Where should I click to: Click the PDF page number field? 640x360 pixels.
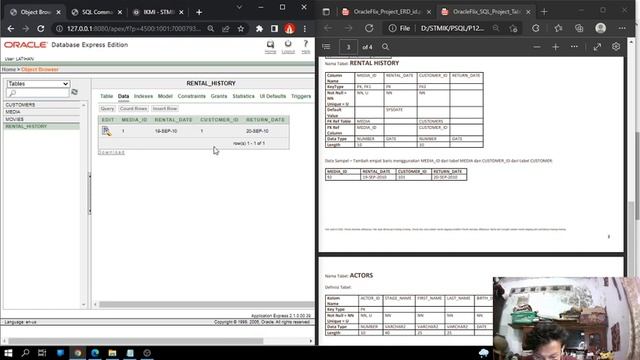[x=348, y=47]
